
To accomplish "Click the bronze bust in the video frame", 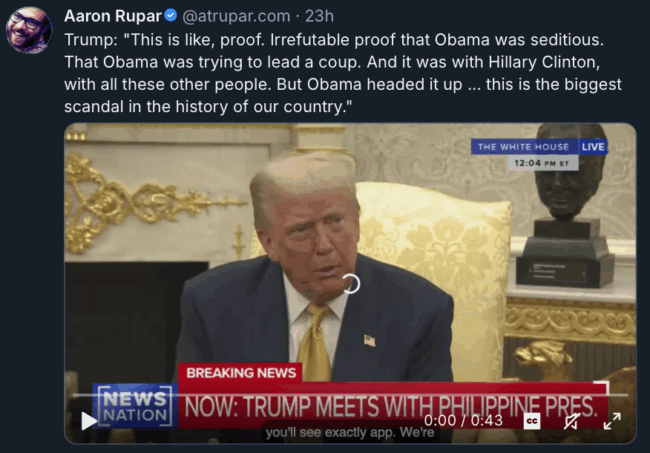I will [x=564, y=207].
